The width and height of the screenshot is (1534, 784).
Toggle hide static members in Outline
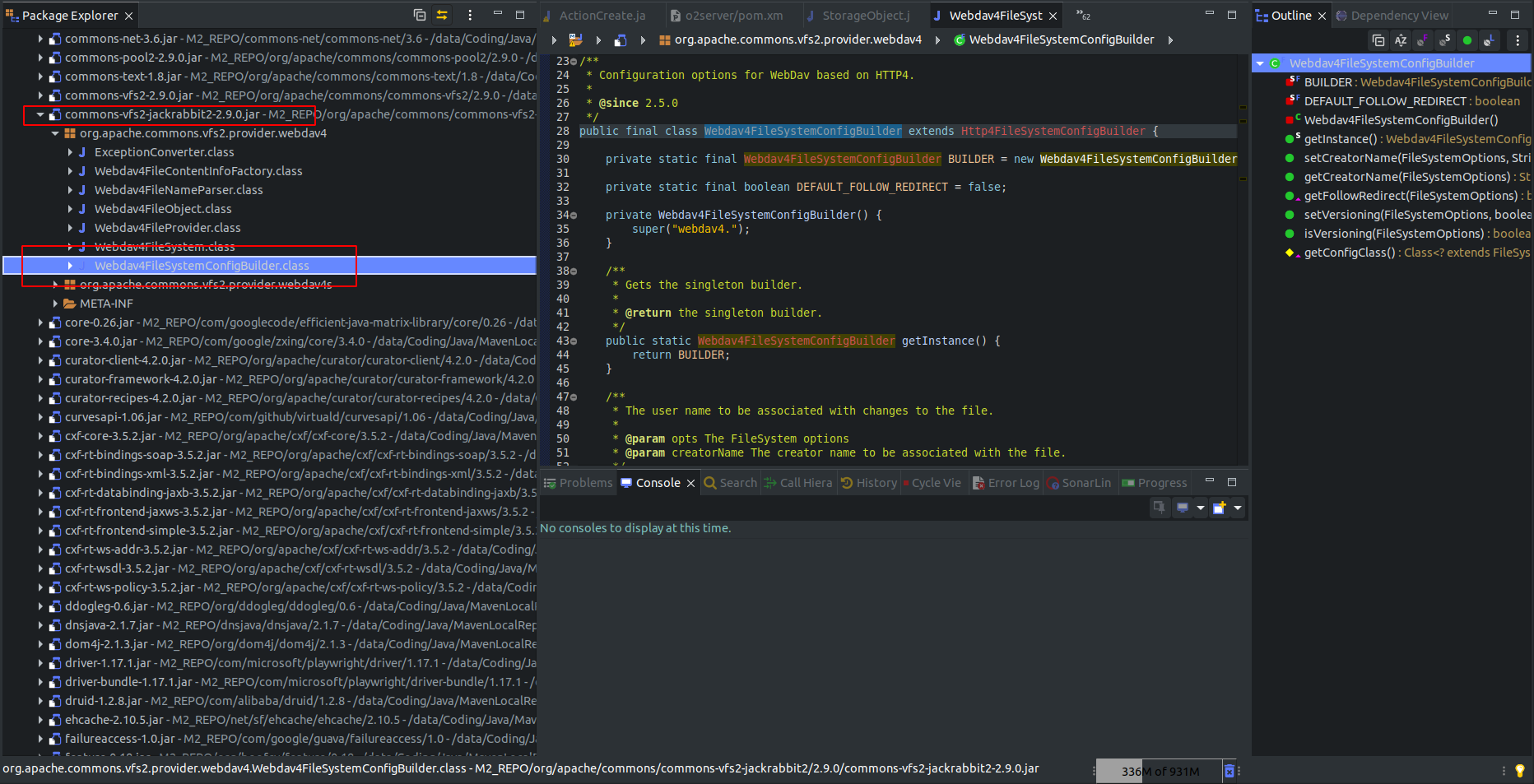coord(1445,40)
